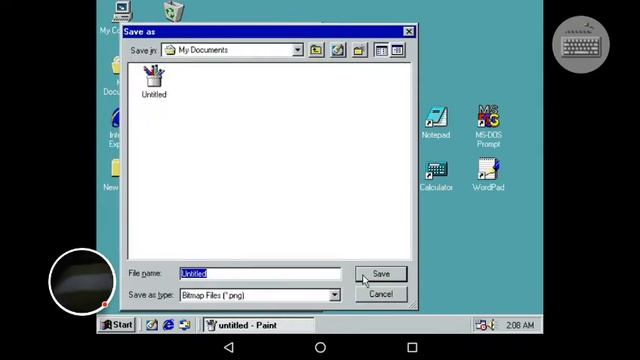Click the system tray scheduler icon

pyautogui.click(x=481, y=325)
